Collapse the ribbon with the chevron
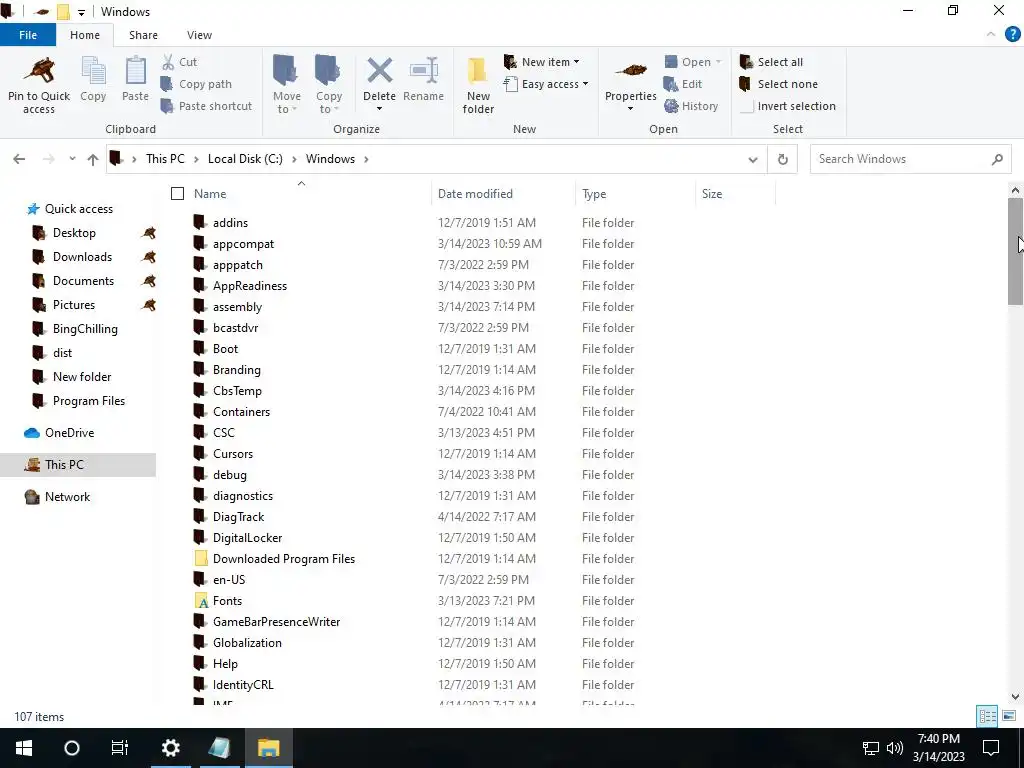This screenshot has height=768, width=1024. pyautogui.click(x=991, y=35)
